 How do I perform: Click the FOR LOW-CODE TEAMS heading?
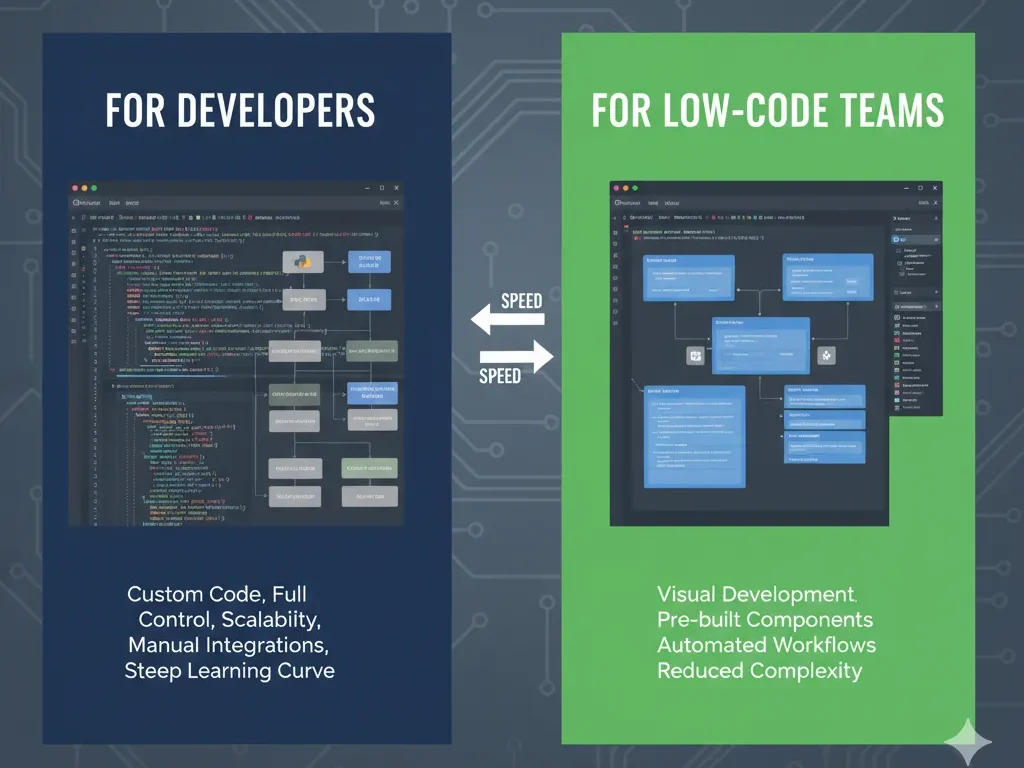click(x=767, y=111)
